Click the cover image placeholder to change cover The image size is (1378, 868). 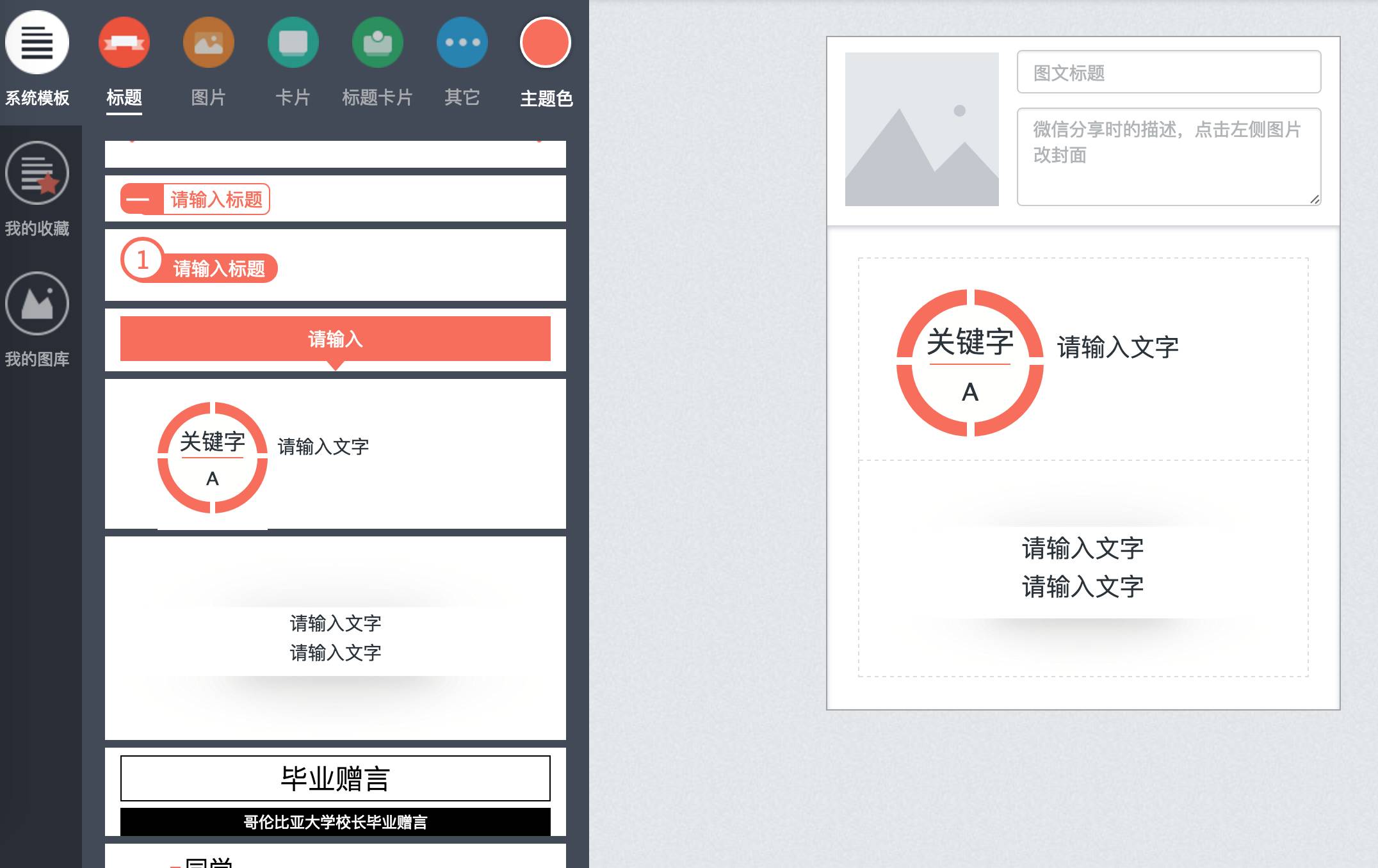[922, 129]
